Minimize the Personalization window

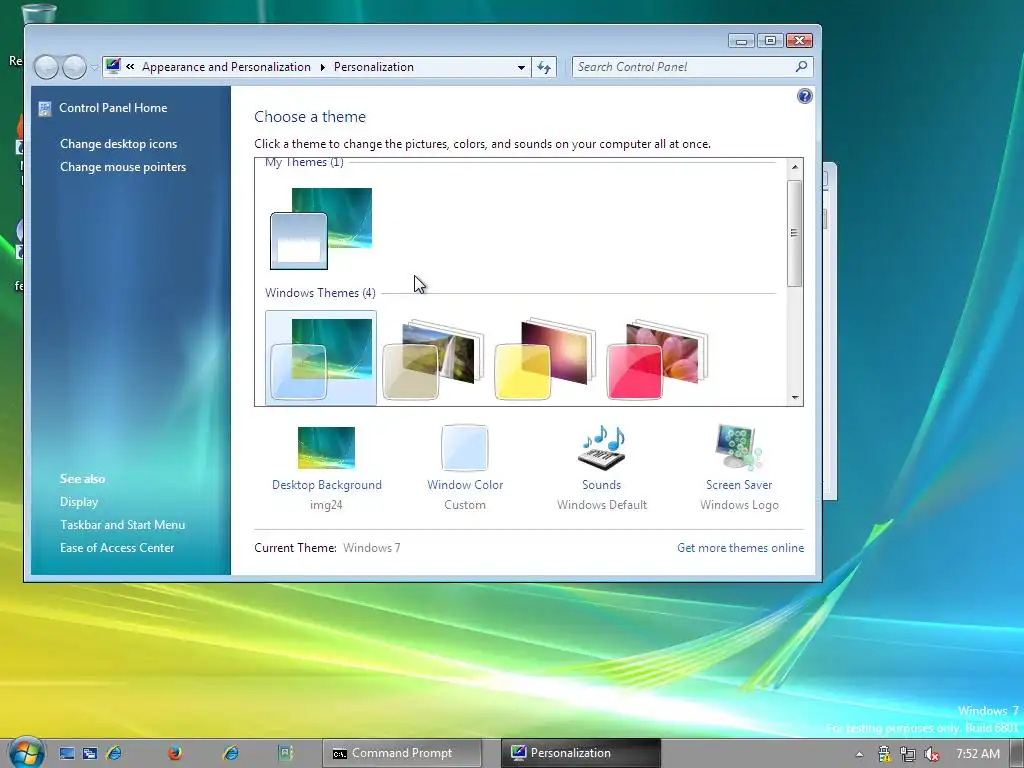741,40
